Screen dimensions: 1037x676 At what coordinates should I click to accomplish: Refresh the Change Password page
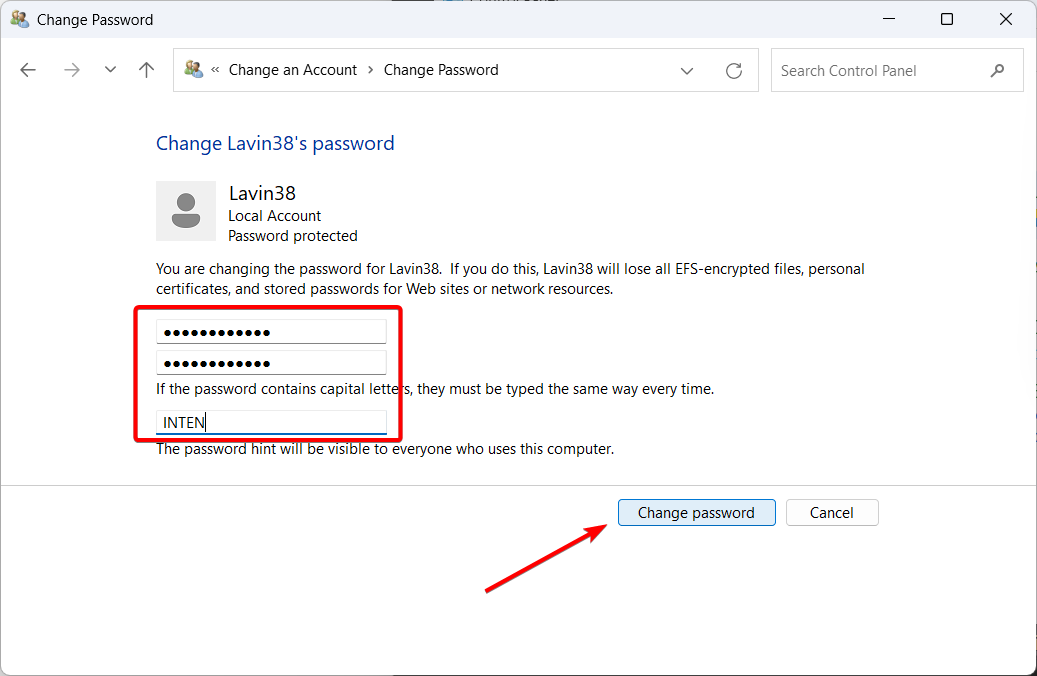point(733,71)
